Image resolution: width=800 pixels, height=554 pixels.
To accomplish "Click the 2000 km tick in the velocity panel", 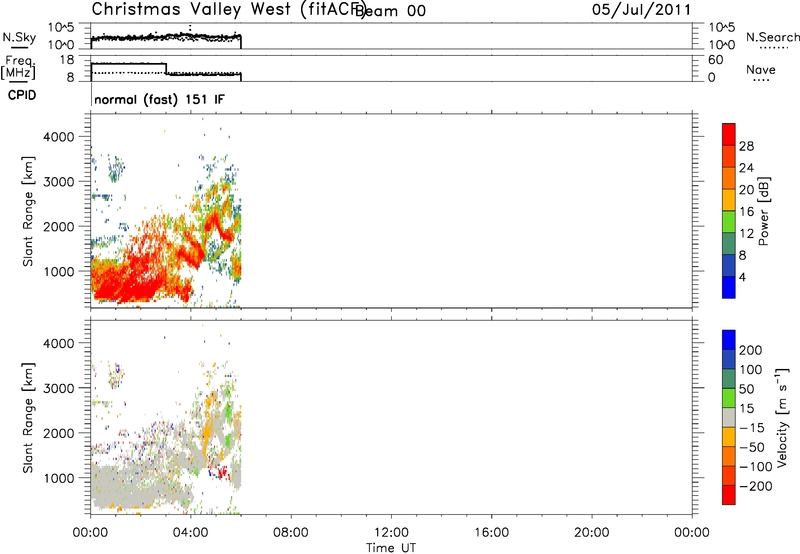I will pyautogui.click(x=59, y=433).
